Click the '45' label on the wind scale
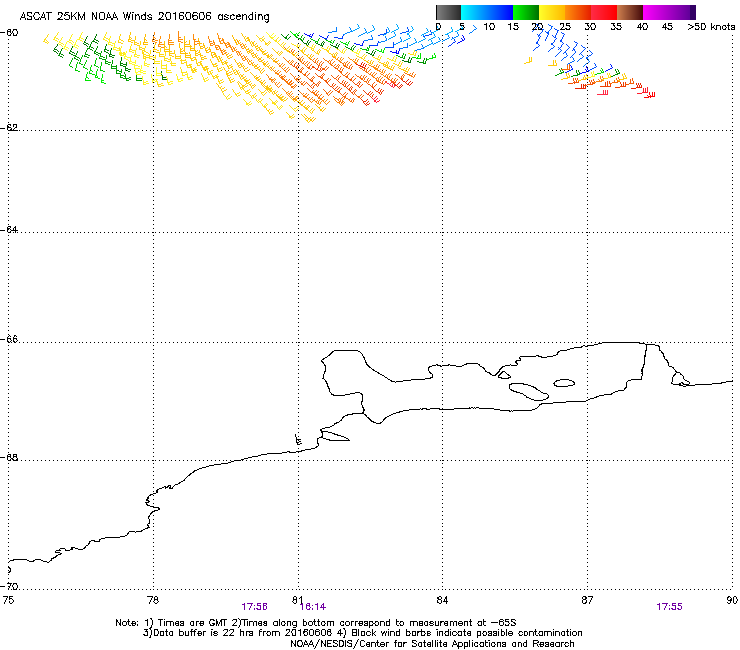 coord(667,27)
